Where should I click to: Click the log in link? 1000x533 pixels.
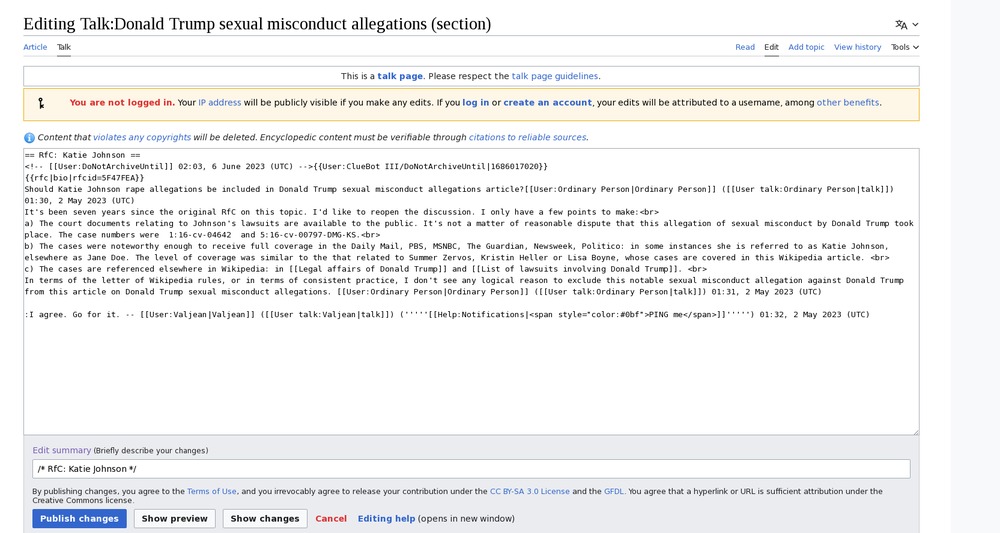pyautogui.click(x=475, y=103)
